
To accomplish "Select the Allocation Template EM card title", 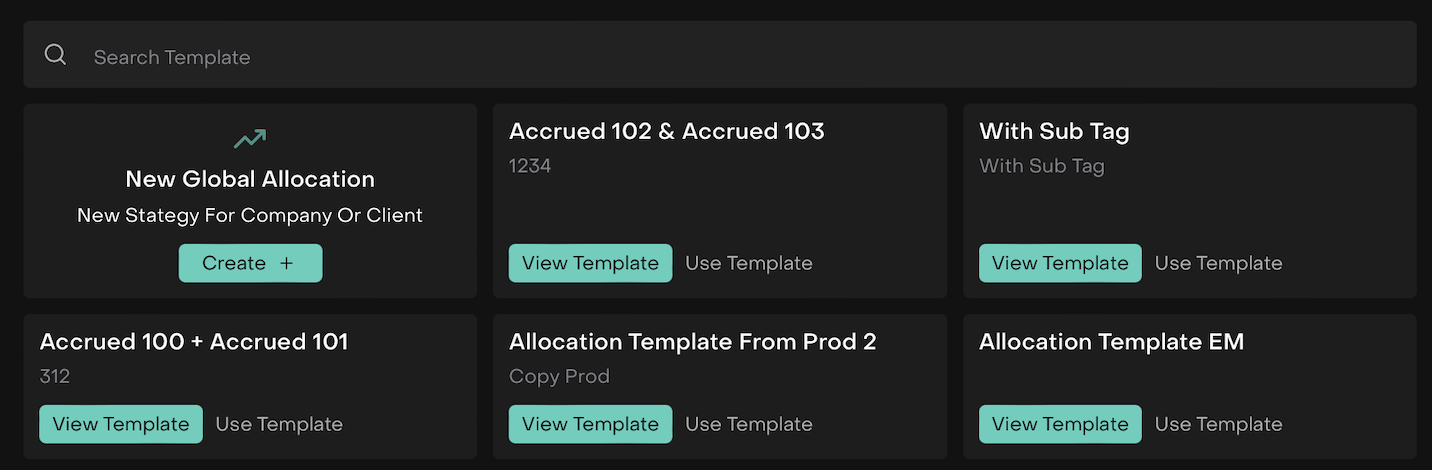I will tap(1111, 342).
